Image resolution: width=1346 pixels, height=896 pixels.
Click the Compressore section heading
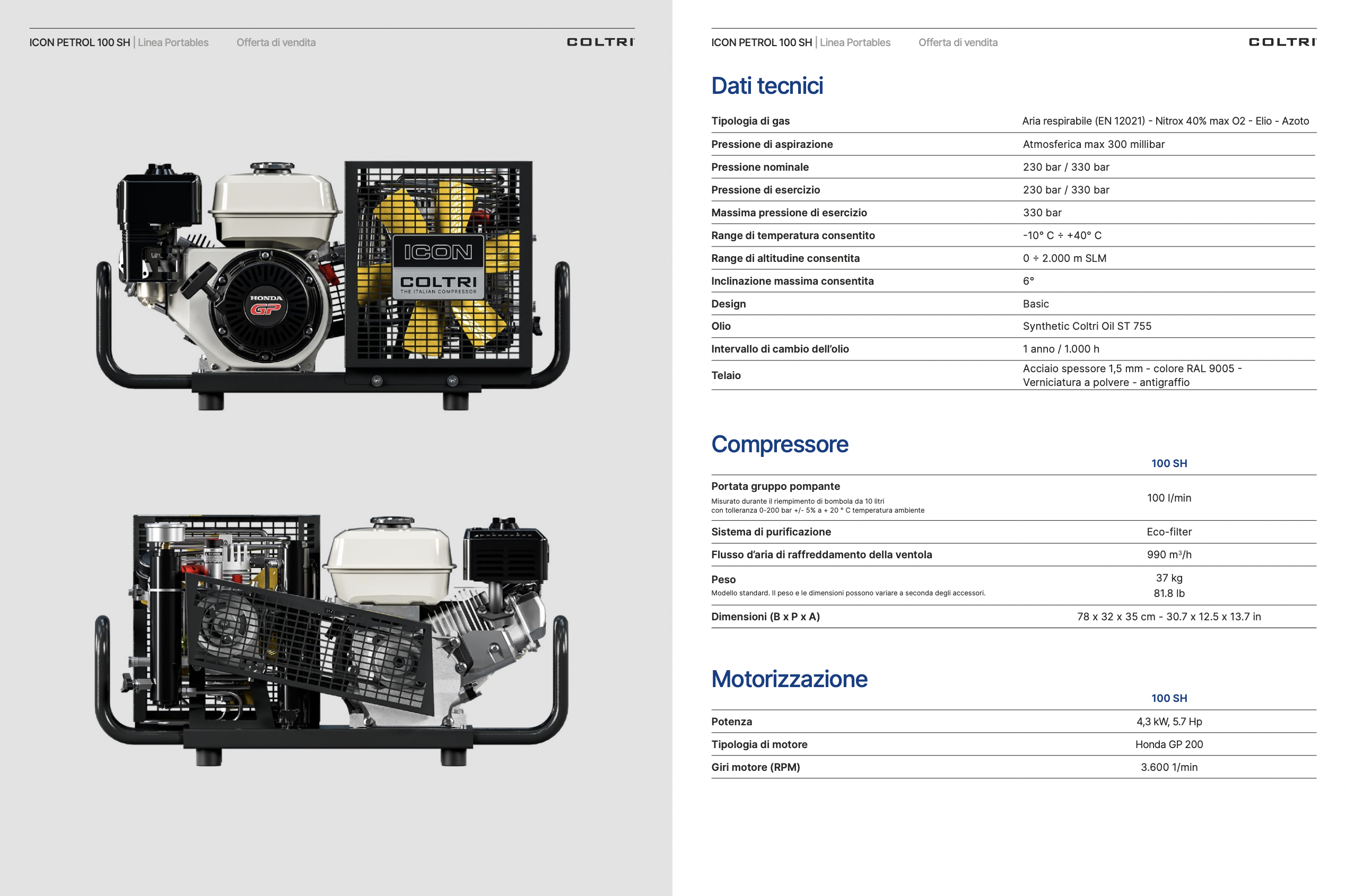tap(779, 444)
